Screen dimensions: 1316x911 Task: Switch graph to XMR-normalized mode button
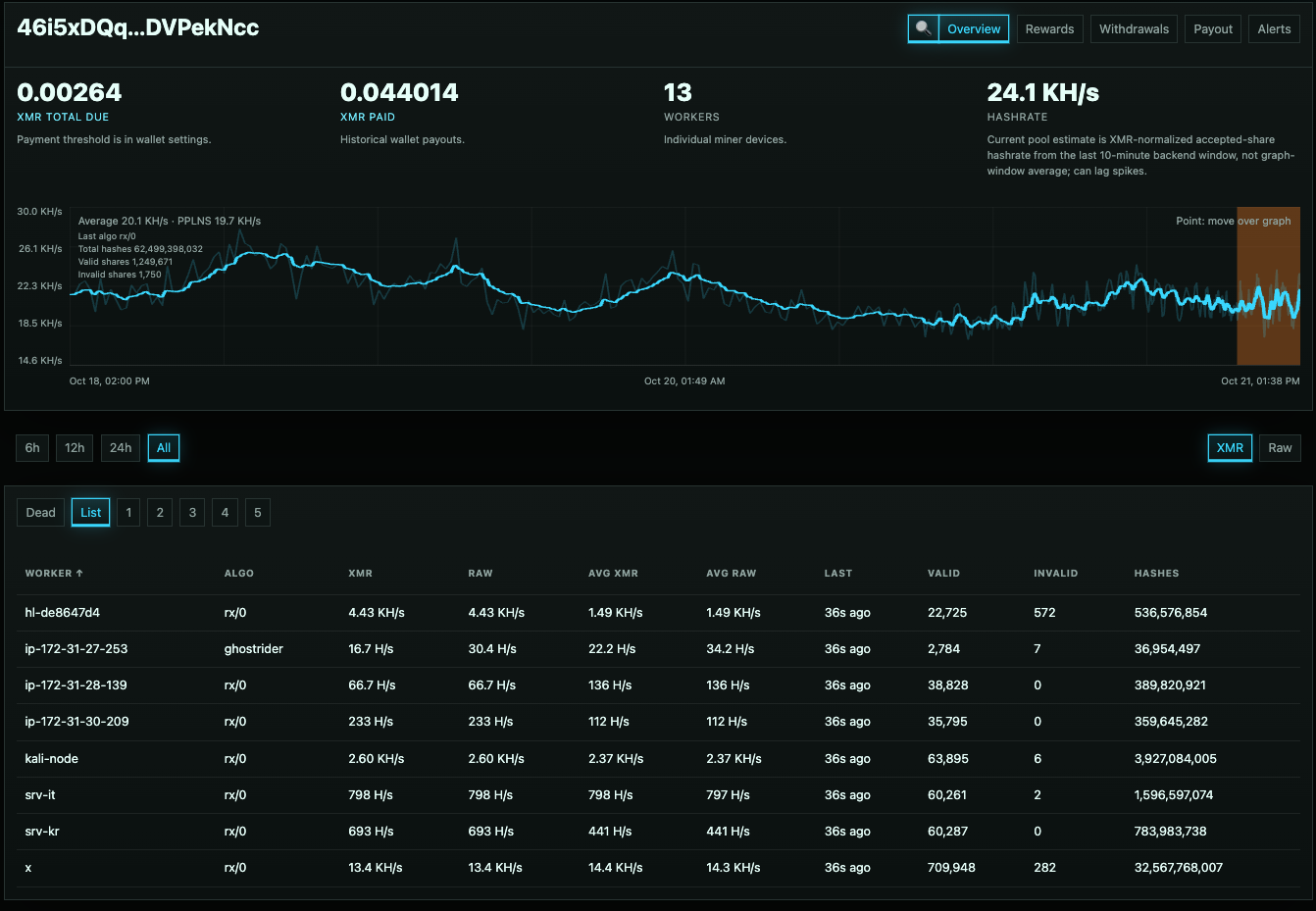(1230, 448)
